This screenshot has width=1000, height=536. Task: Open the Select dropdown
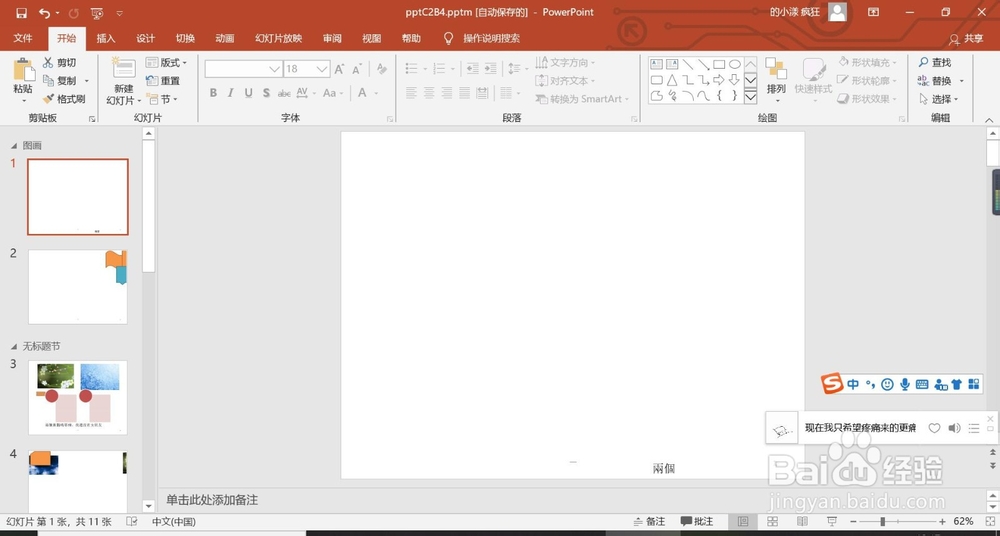coord(938,99)
